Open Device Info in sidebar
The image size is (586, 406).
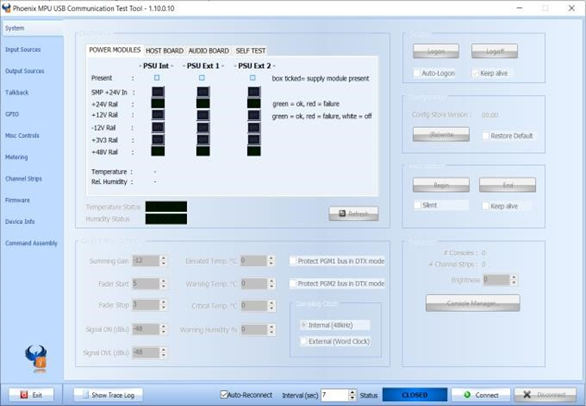pos(20,221)
